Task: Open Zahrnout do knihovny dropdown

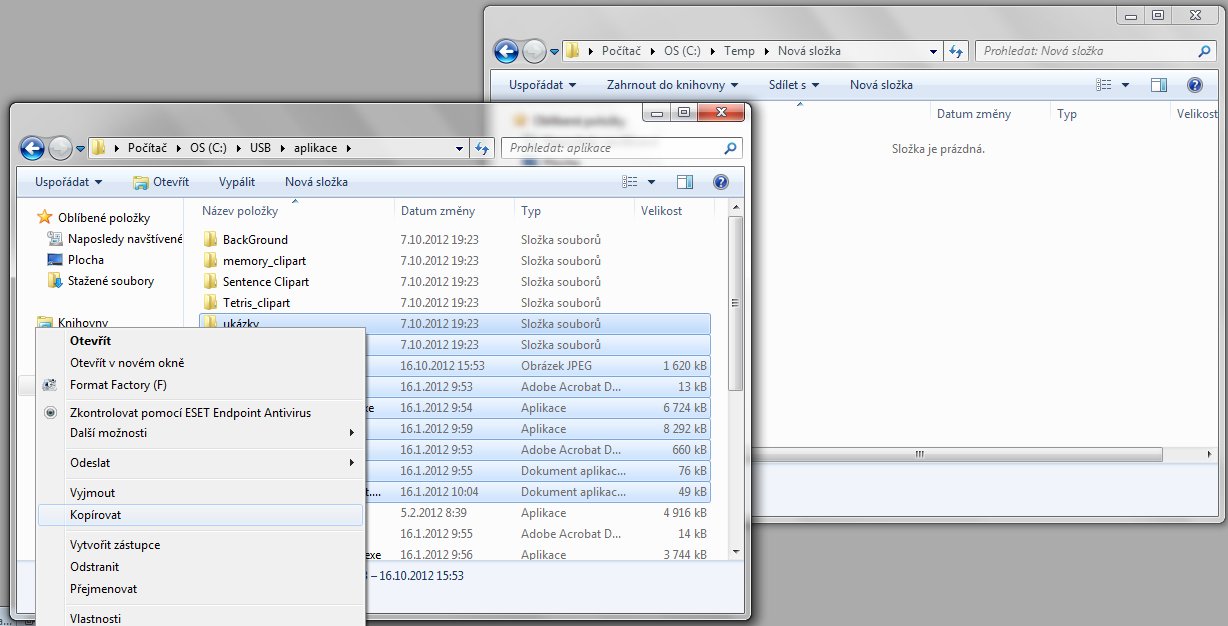Action: tap(672, 85)
